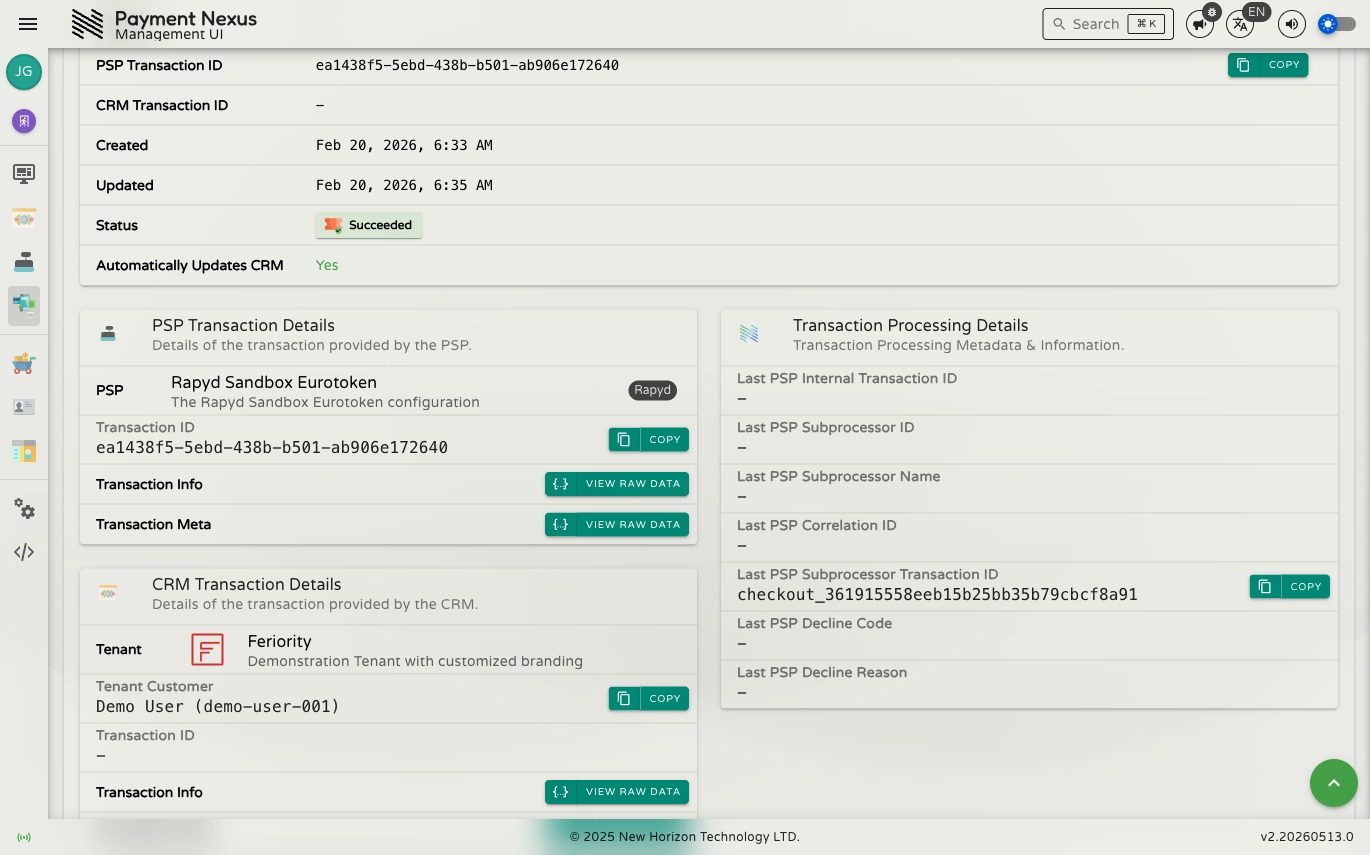1370x855 pixels.
Task: Open the JG user avatar
Action: (24, 72)
